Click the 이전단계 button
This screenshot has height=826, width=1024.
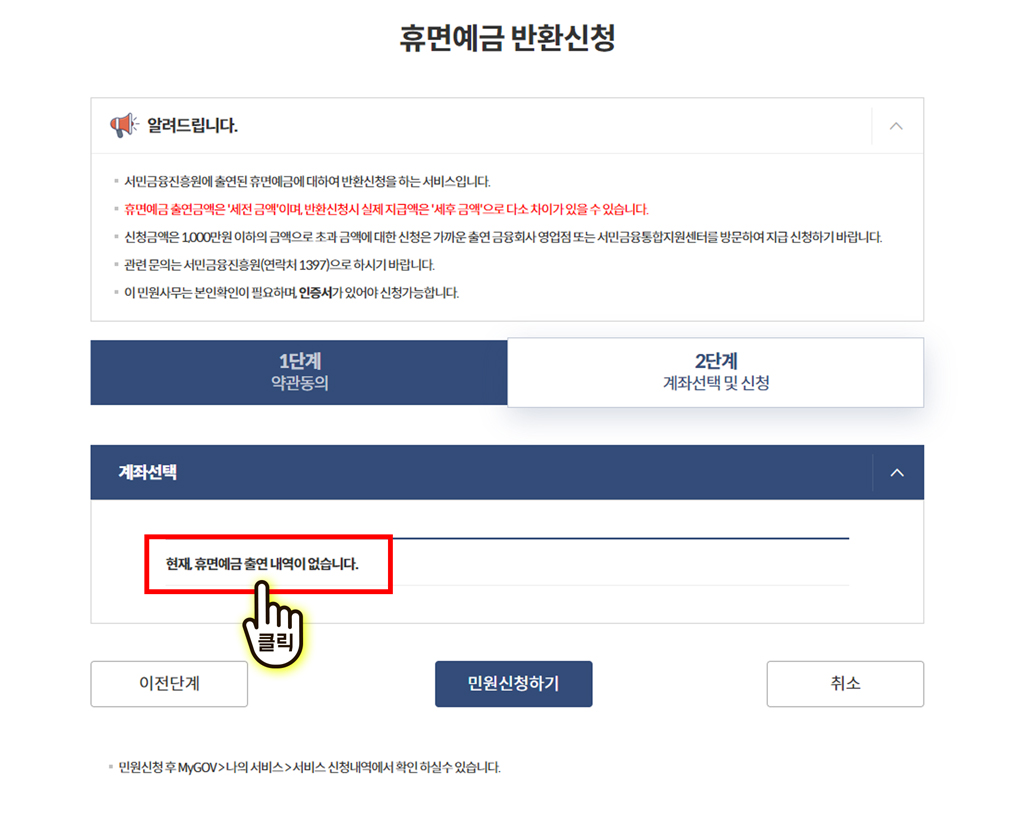[x=169, y=684]
